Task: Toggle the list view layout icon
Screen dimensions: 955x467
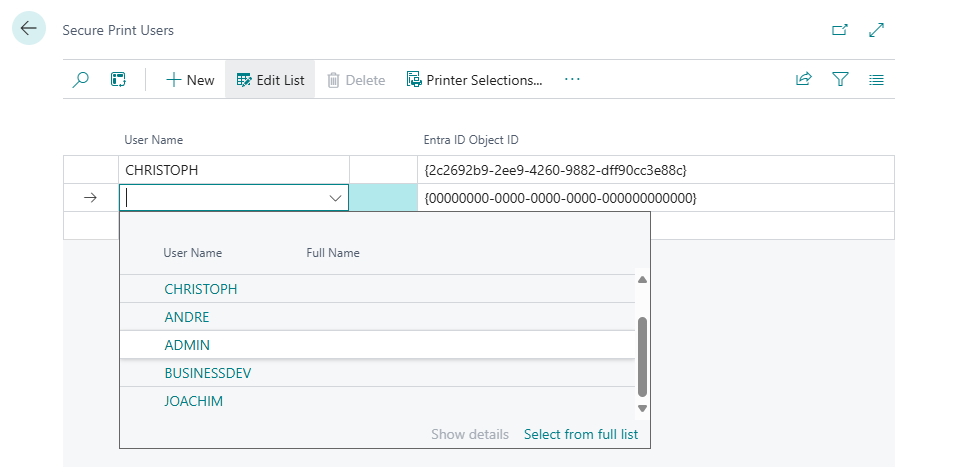Action: click(x=877, y=80)
